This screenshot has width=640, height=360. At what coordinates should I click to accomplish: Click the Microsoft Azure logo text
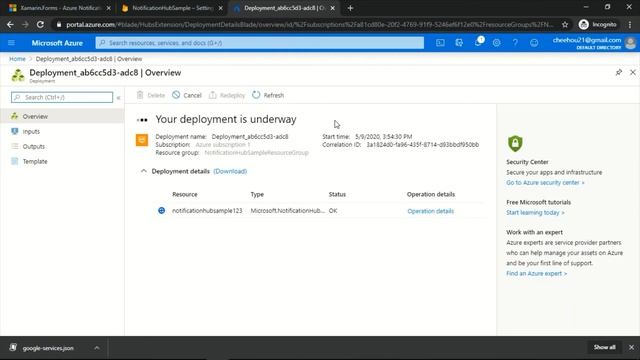coord(57,43)
